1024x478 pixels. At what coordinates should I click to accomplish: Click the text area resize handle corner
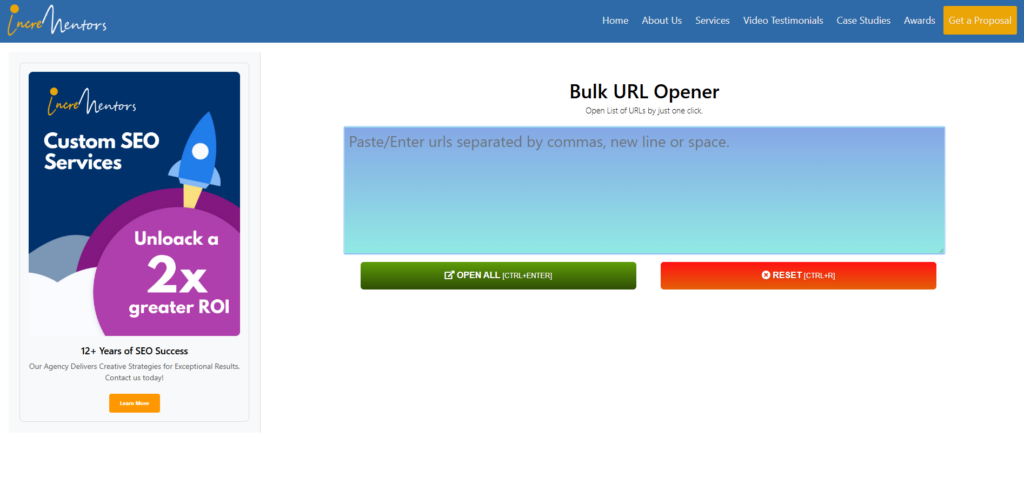[941, 250]
